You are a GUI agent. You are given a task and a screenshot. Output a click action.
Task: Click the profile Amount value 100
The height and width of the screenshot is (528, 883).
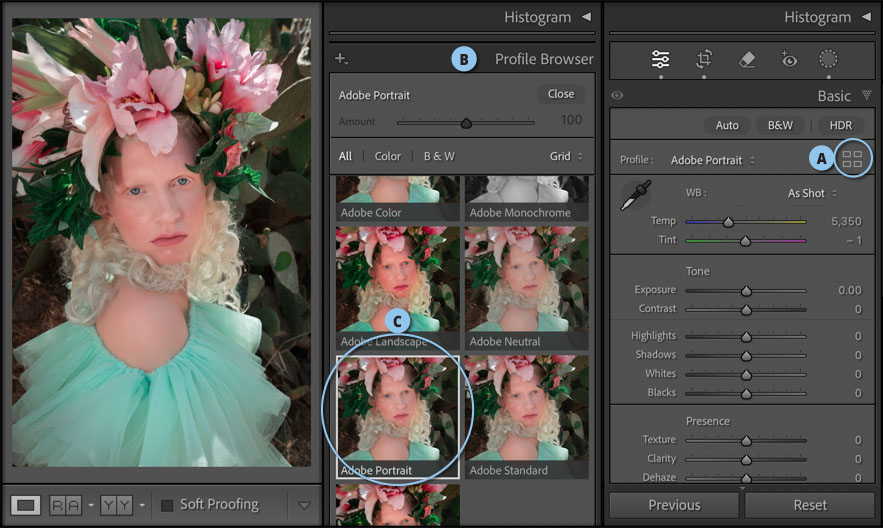pyautogui.click(x=571, y=120)
